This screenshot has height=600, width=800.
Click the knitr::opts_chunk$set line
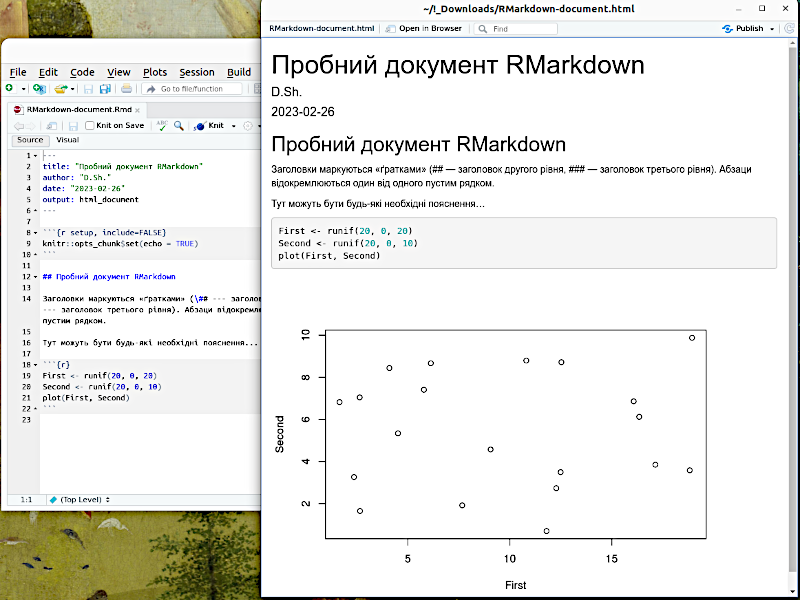(120, 243)
